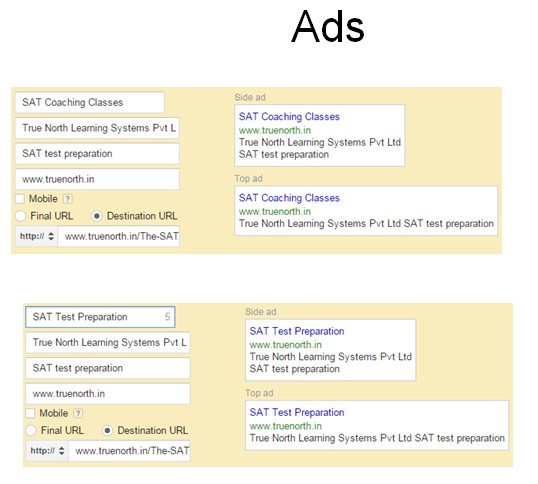The height and width of the screenshot is (484, 538).
Task: Enable Mobile checkbox in second ad
Action: point(30,413)
